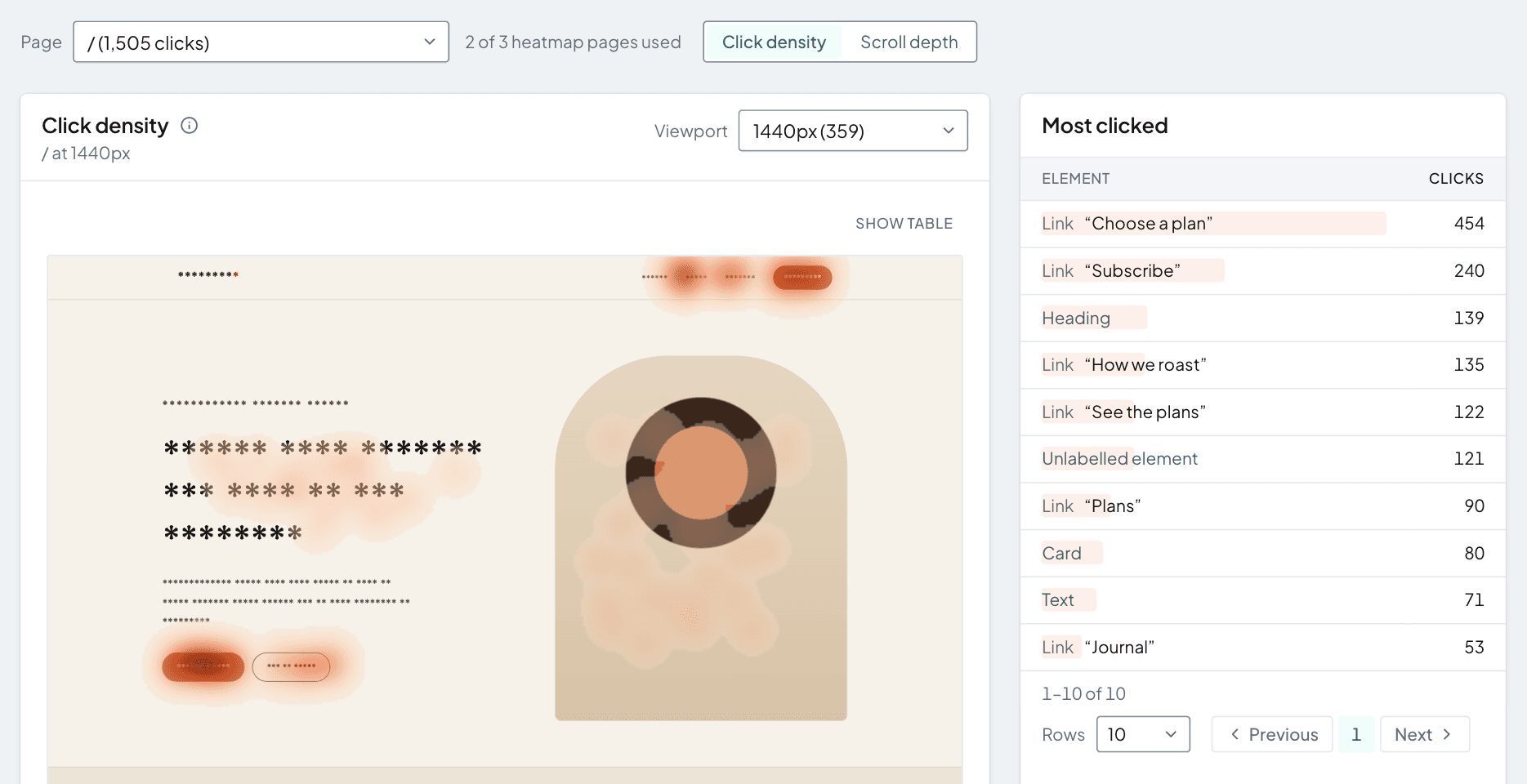
Task: Click the "Subscribe" link row
Action: [1262, 271]
